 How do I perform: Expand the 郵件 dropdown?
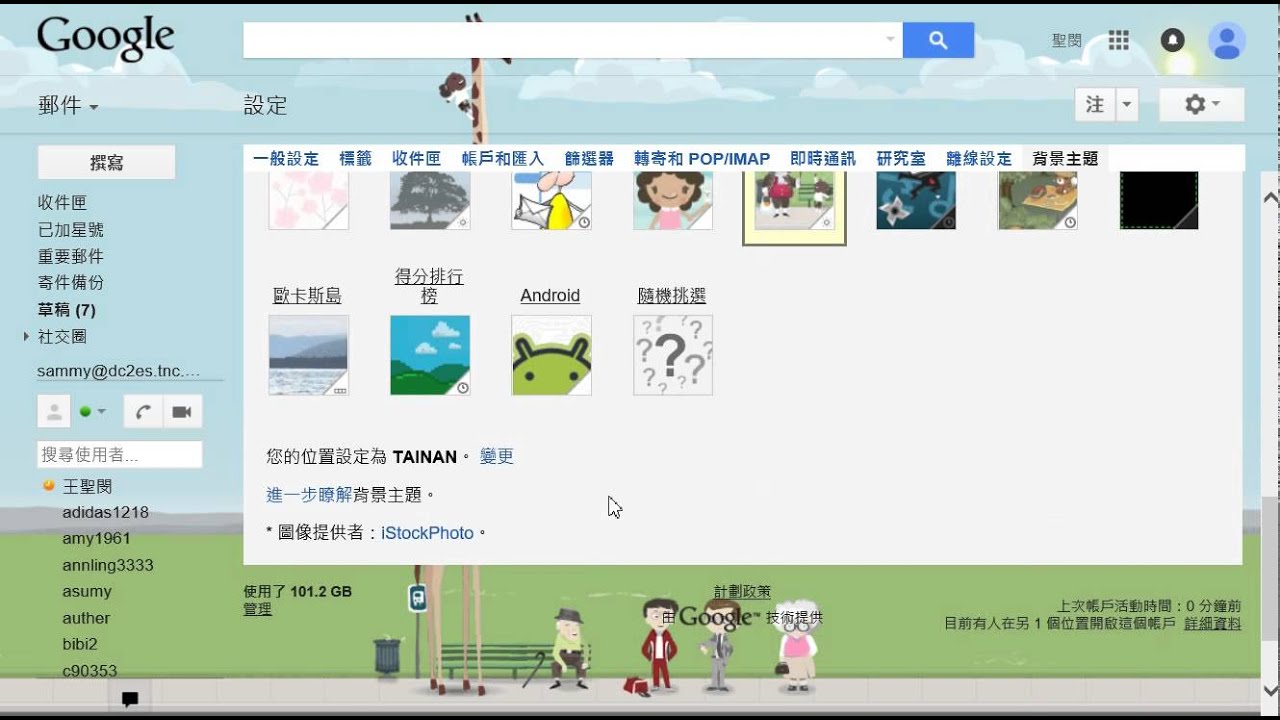tap(68, 105)
